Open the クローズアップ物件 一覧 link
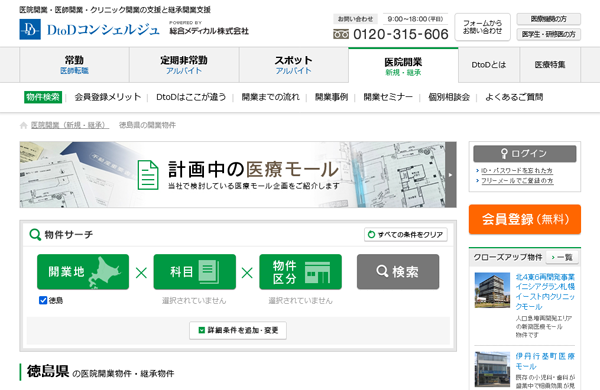Viewport: 600px width, 390px height. click(x=562, y=257)
